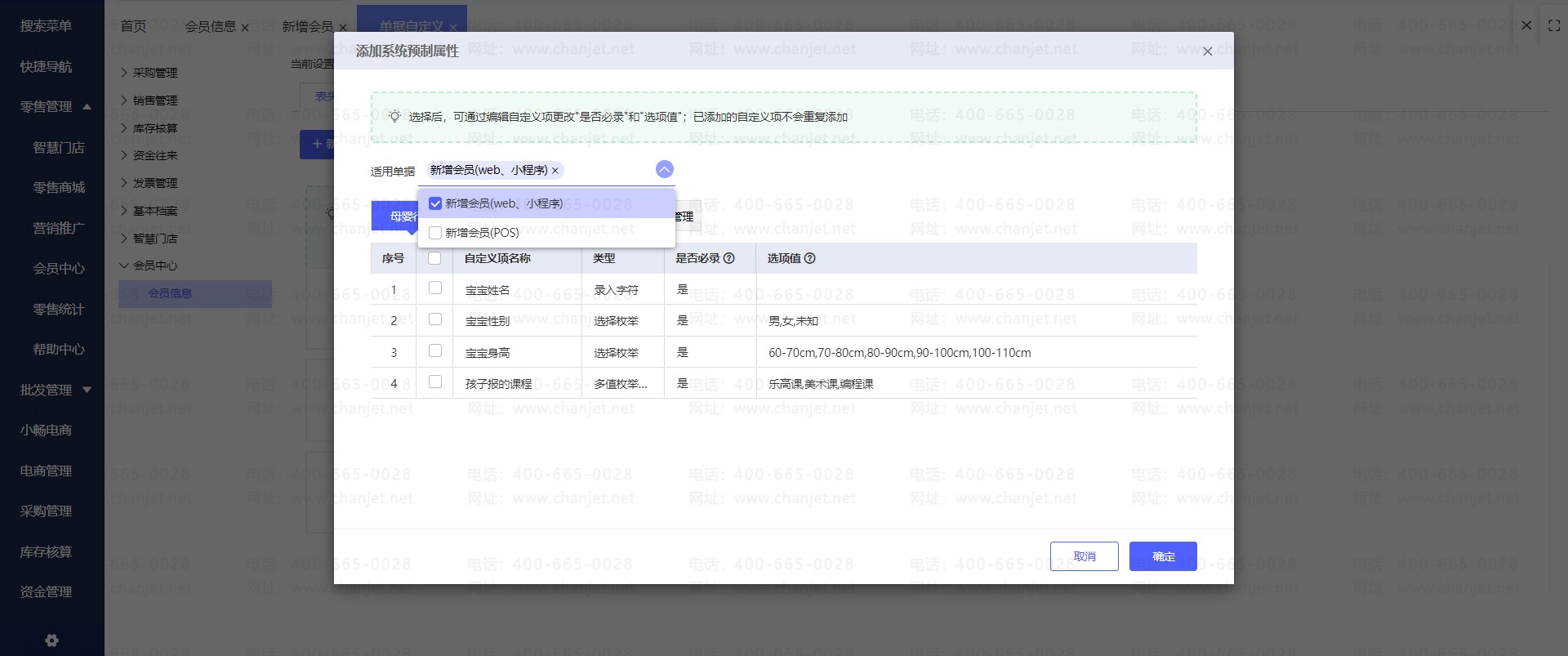The height and width of the screenshot is (656, 1568).
Task: Tick the checkbox for row 宝宝性别
Action: click(x=435, y=319)
